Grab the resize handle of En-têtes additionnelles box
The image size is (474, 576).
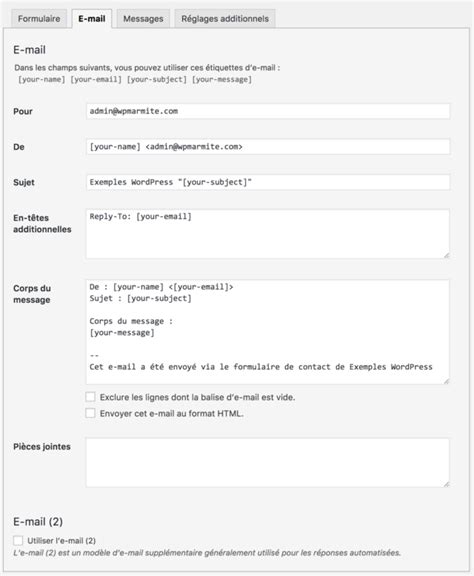click(x=446, y=255)
